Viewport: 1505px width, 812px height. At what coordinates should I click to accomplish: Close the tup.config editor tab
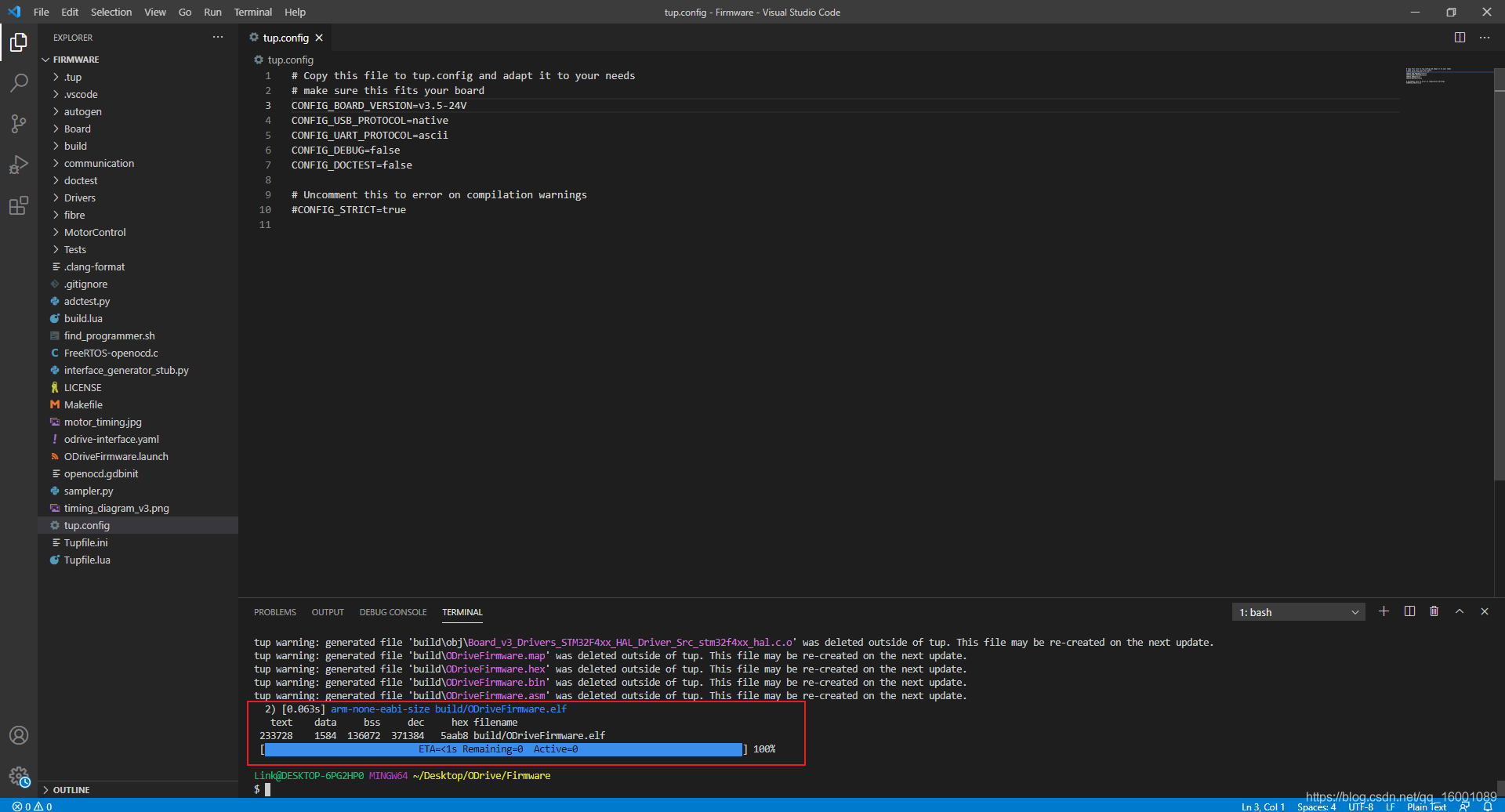[319, 38]
